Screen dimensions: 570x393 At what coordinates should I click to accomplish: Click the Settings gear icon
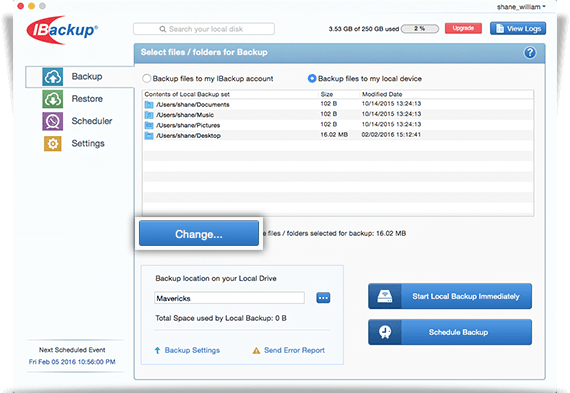click(x=53, y=144)
